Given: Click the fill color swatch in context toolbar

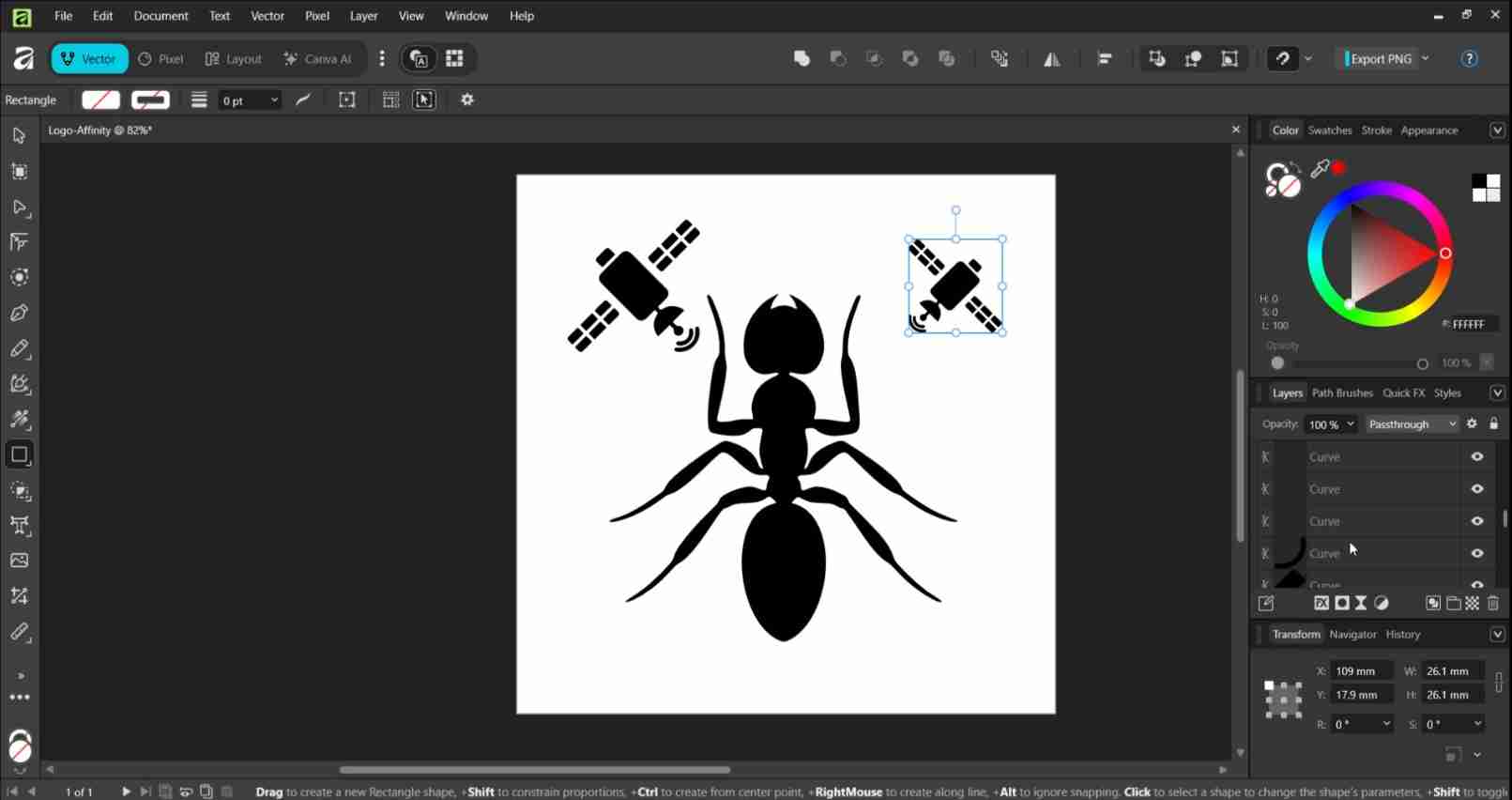Looking at the screenshot, I should 100,100.
